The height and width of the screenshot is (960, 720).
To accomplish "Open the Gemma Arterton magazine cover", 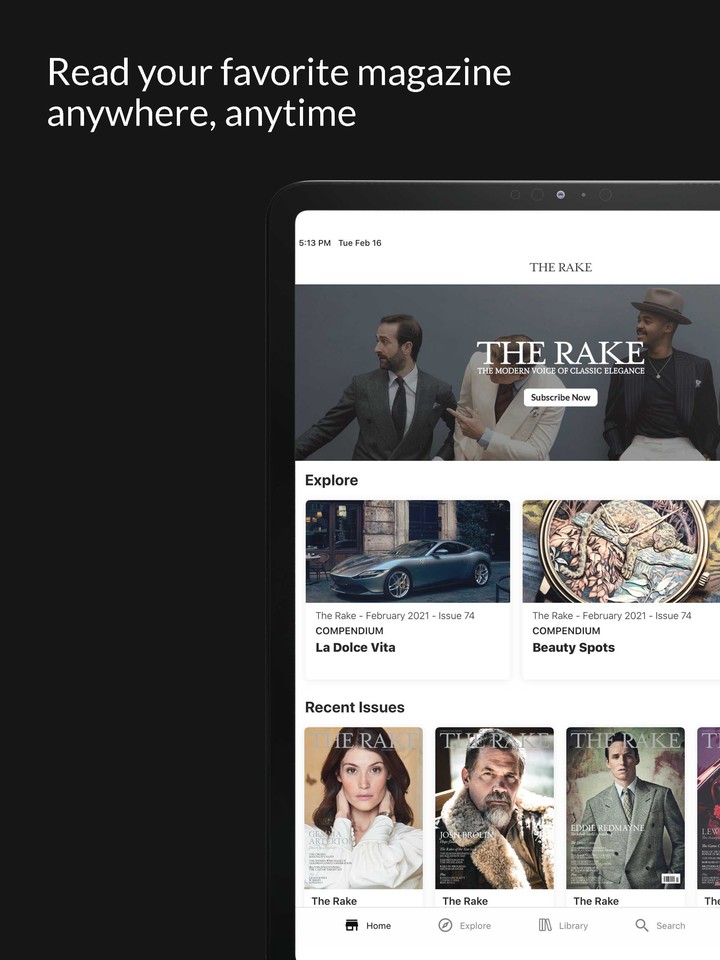I will pos(364,808).
